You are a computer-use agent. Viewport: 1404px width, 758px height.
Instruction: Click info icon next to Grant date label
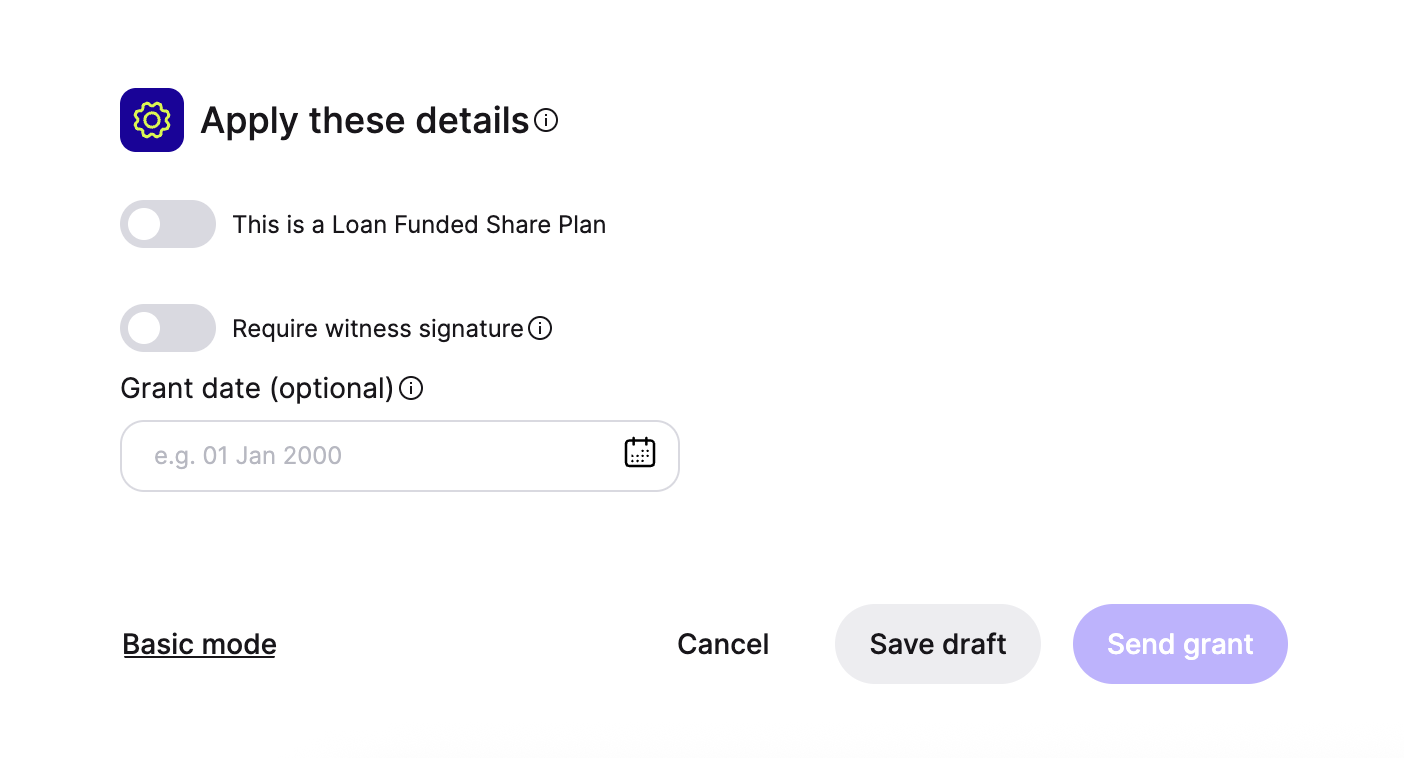(x=411, y=388)
